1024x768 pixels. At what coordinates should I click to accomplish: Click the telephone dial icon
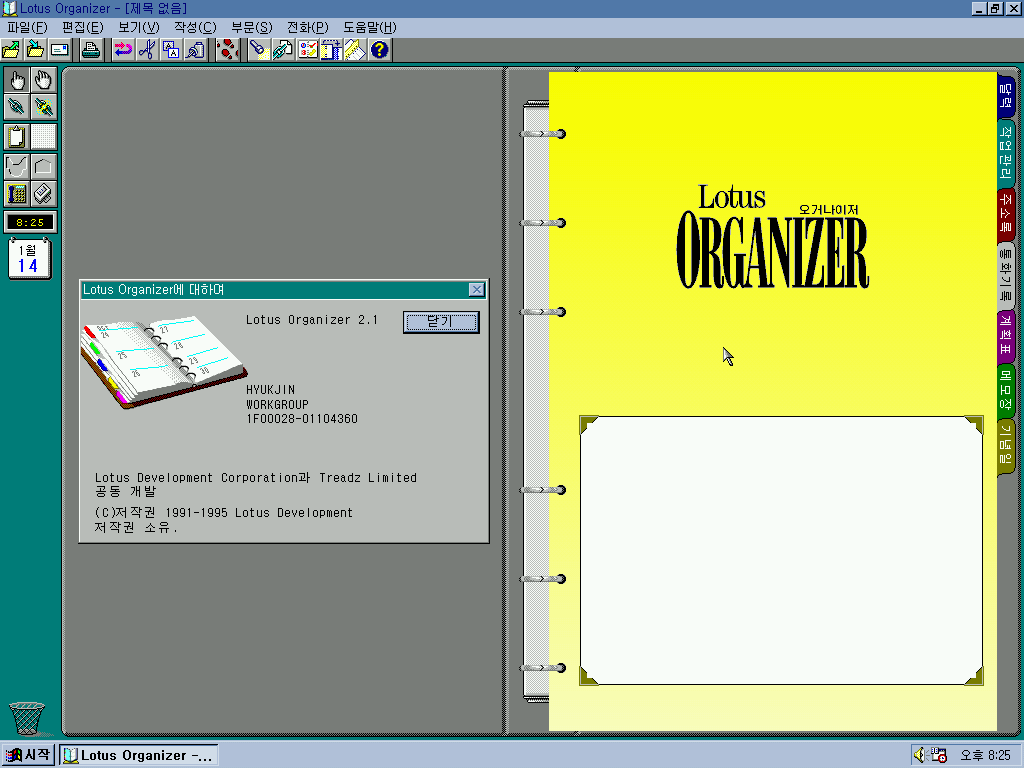[17, 194]
